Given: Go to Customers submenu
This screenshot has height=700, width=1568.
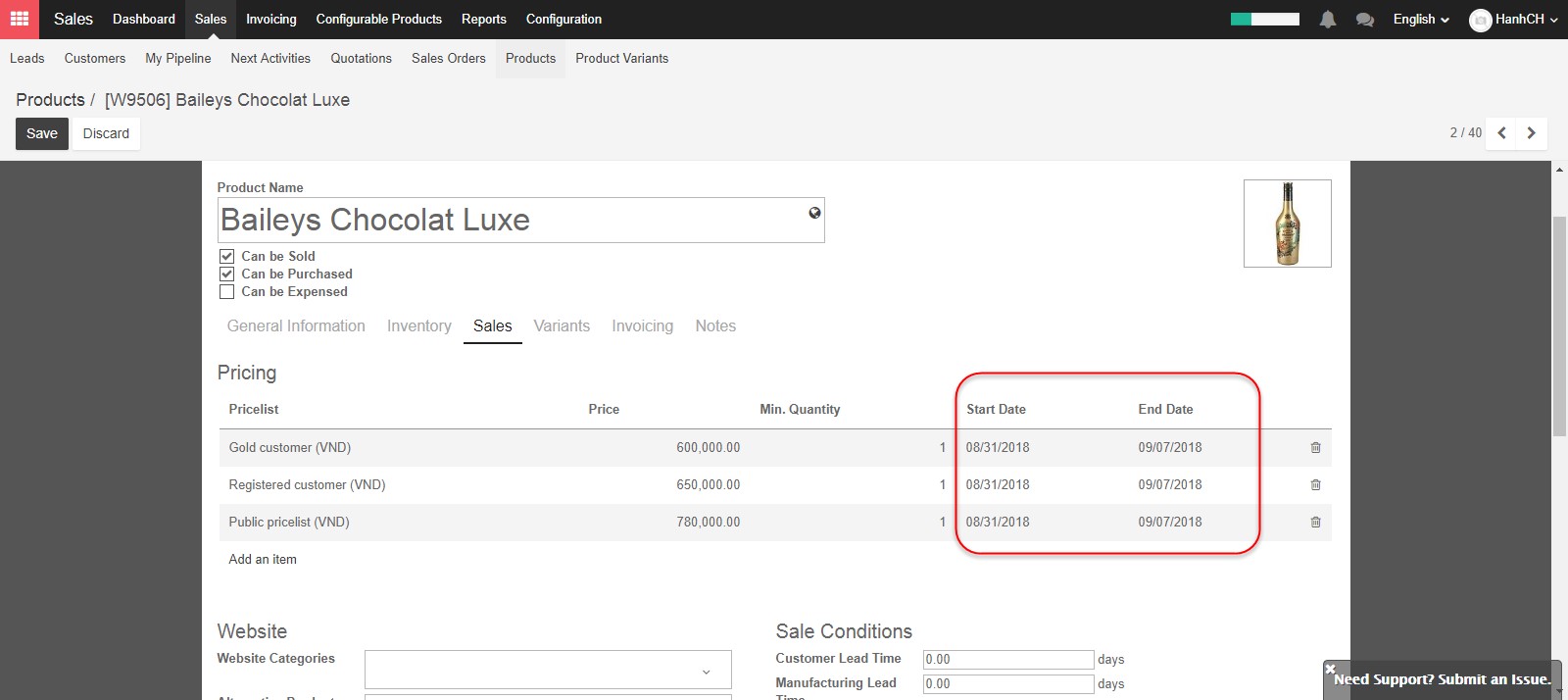Looking at the screenshot, I should pos(95,59).
